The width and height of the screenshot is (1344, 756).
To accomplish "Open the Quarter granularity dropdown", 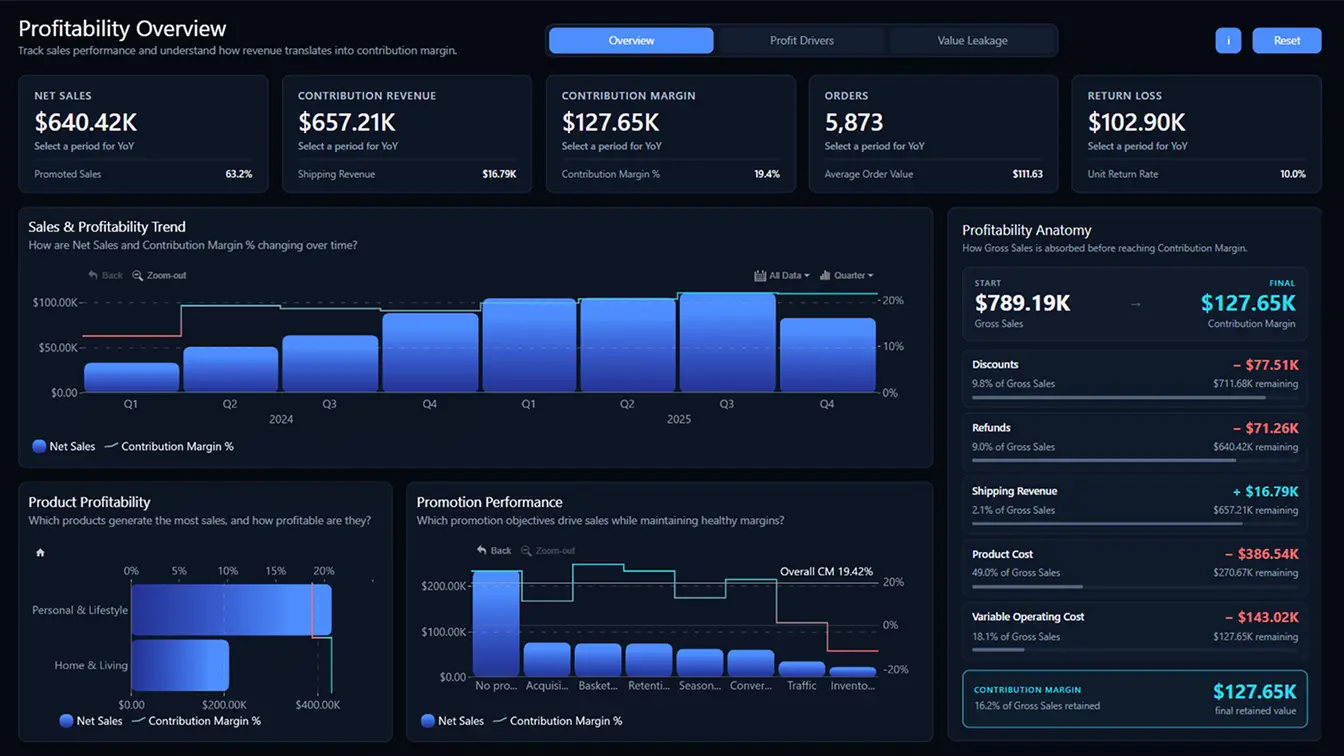I will tap(846, 275).
